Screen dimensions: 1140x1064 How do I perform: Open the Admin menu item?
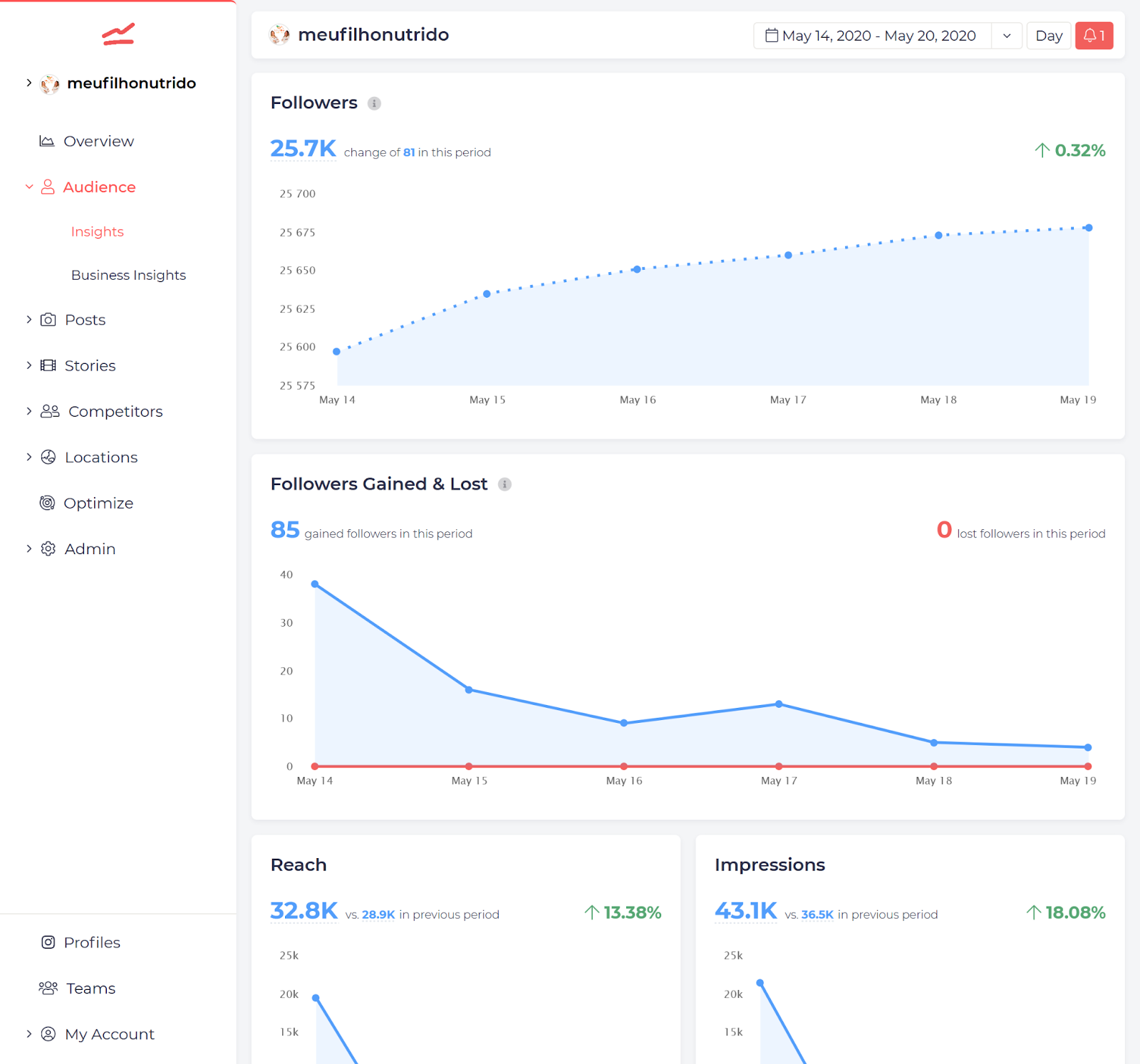point(90,548)
